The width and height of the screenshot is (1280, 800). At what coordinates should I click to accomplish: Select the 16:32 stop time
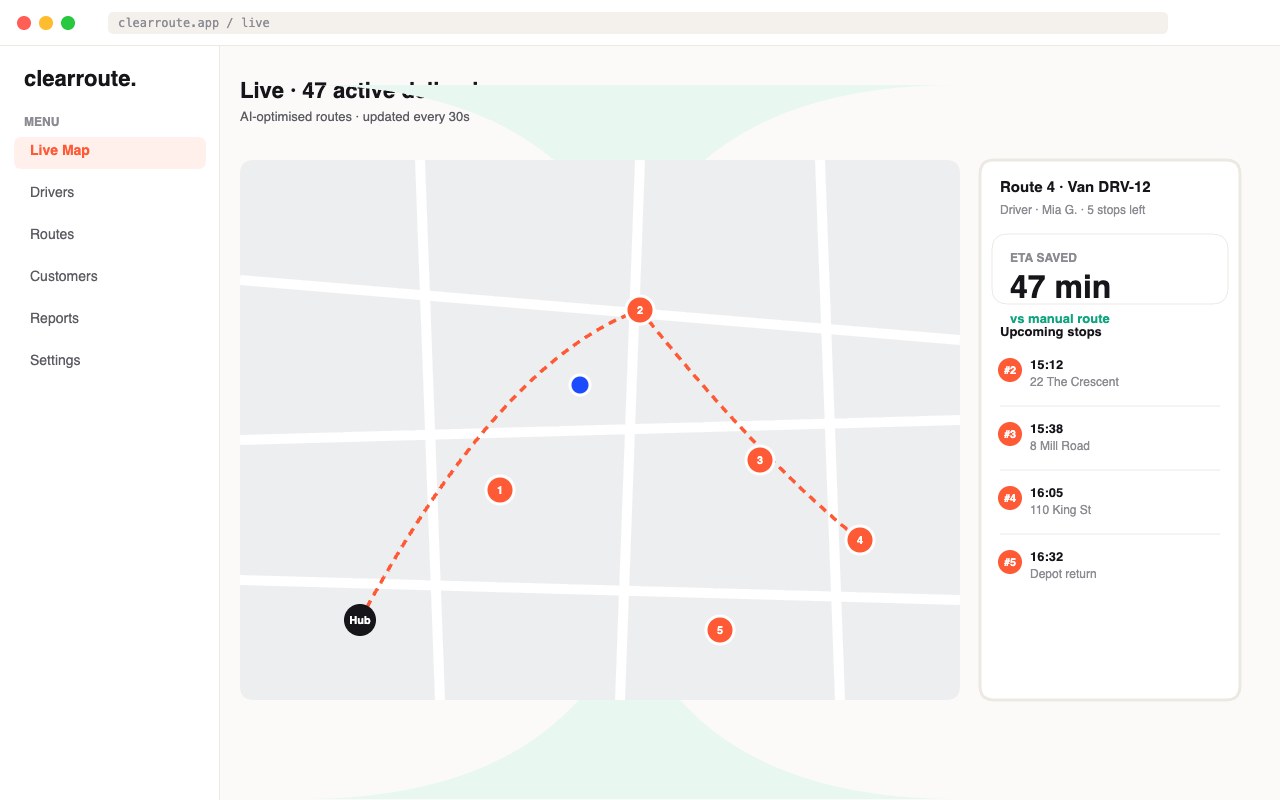pyautogui.click(x=1046, y=557)
